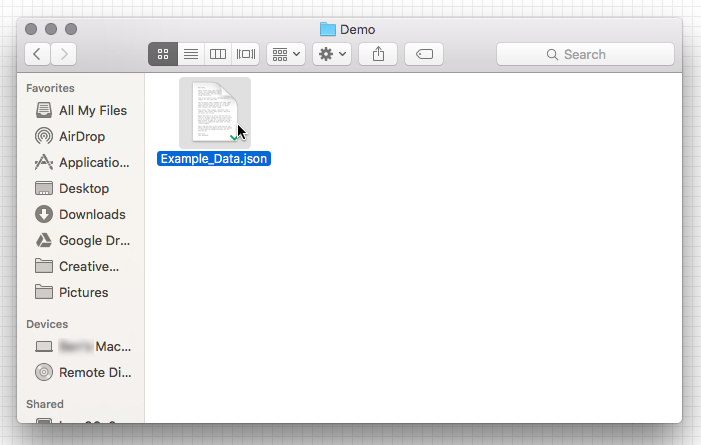701x445 pixels.
Task: Click the Share button
Action: pos(378,54)
